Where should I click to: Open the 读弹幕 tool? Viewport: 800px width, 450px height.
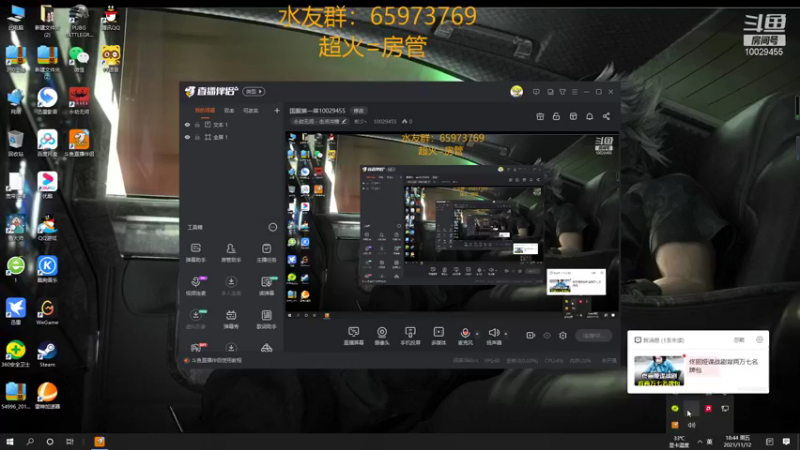click(266, 286)
